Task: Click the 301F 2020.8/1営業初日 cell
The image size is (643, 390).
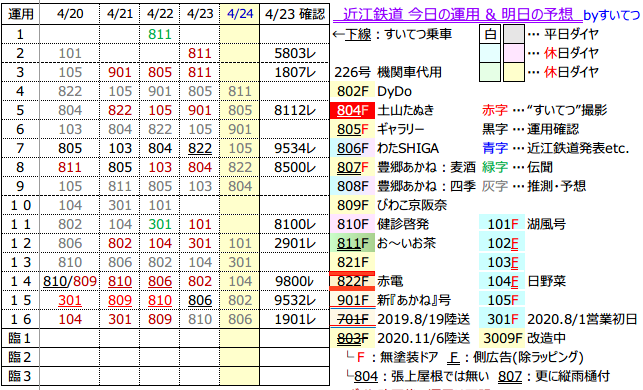Action: pos(502,319)
